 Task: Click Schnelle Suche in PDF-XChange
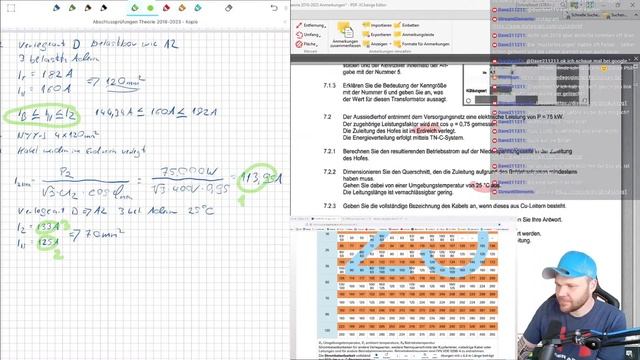coord(581,15)
